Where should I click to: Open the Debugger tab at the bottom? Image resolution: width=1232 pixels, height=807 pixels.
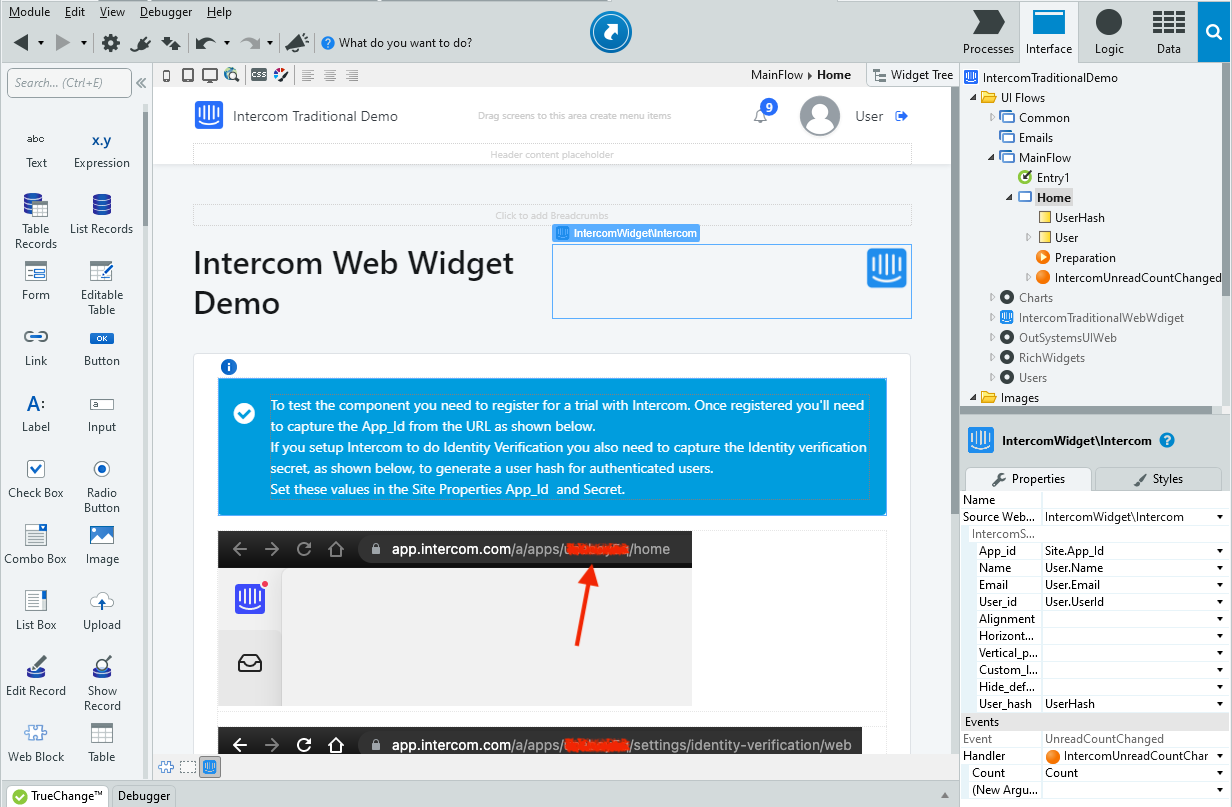pyautogui.click(x=143, y=796)
